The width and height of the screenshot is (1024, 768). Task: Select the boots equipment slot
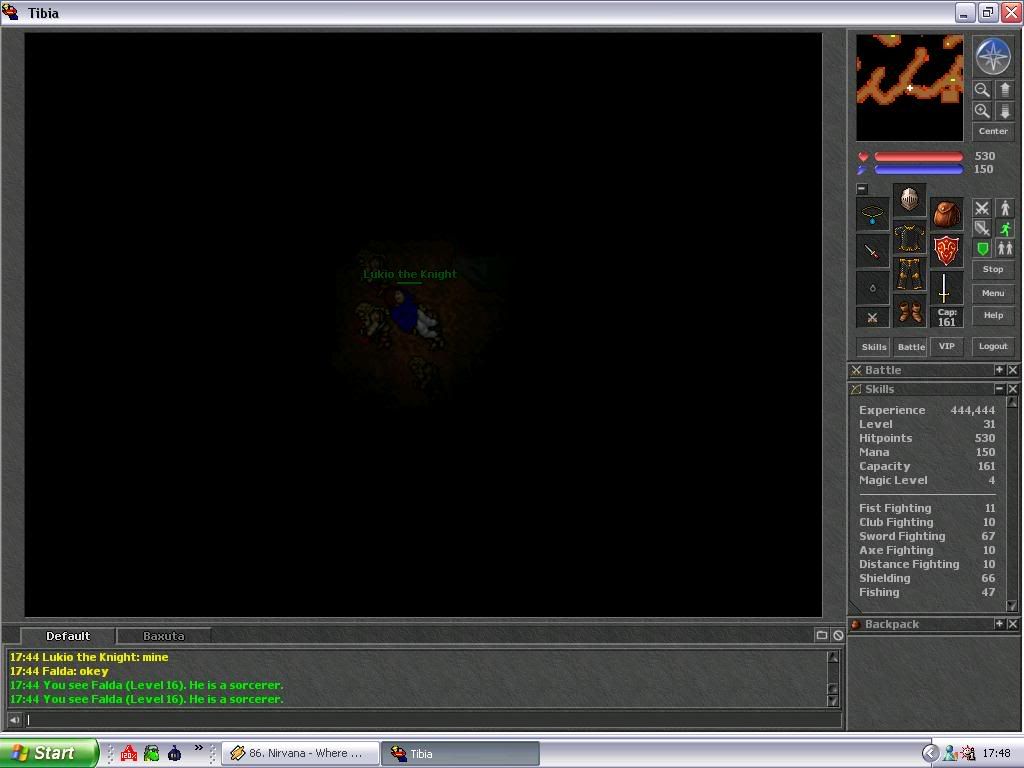pos(909,311)
